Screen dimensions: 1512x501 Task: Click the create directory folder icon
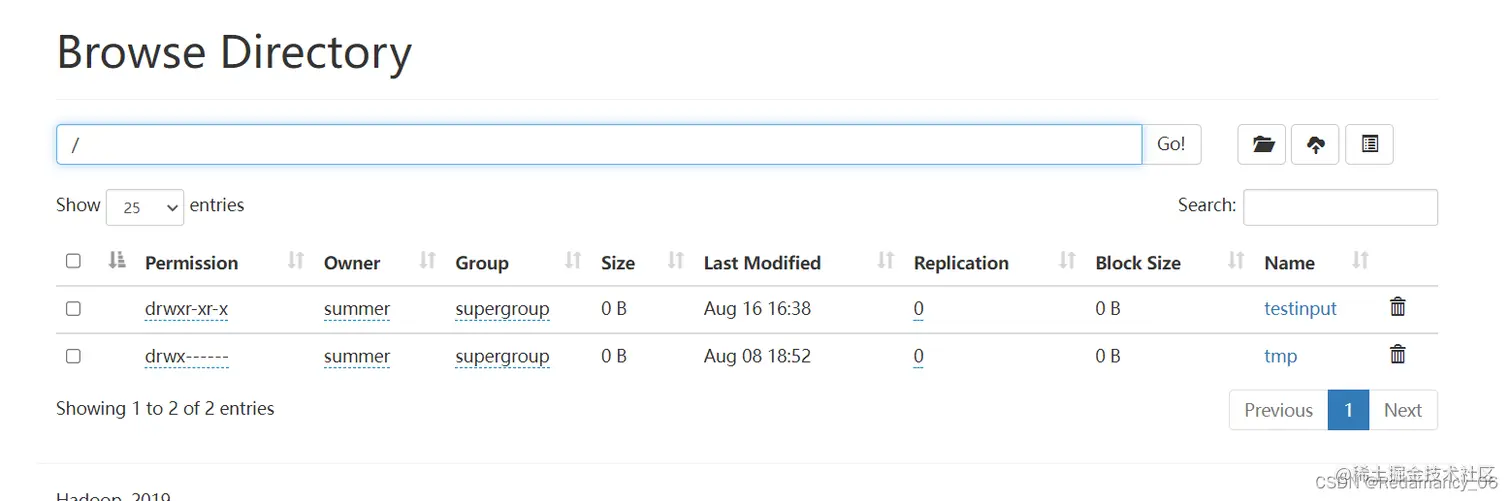click(1262, 144)
